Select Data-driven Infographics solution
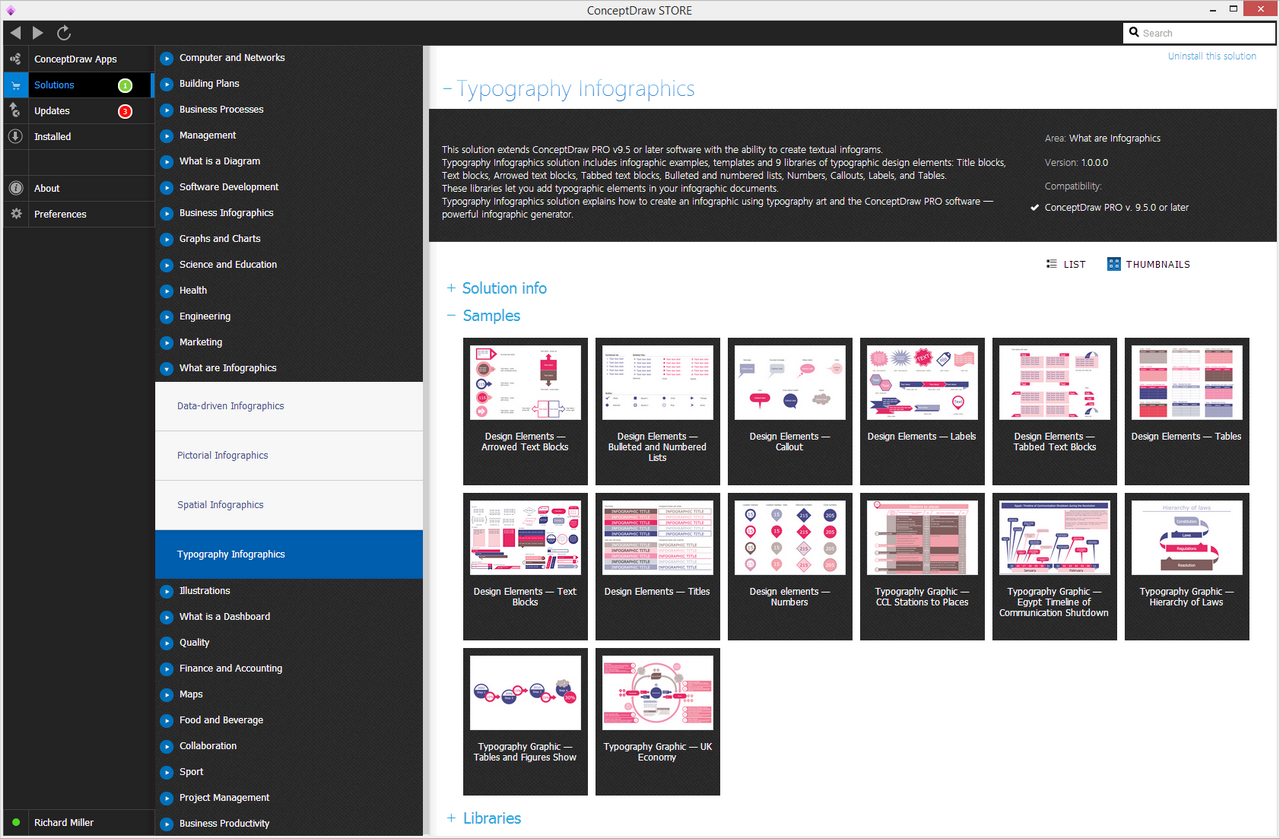Image resolution: width=1280 pixels, height=839 pixels. tap(289, 406)
